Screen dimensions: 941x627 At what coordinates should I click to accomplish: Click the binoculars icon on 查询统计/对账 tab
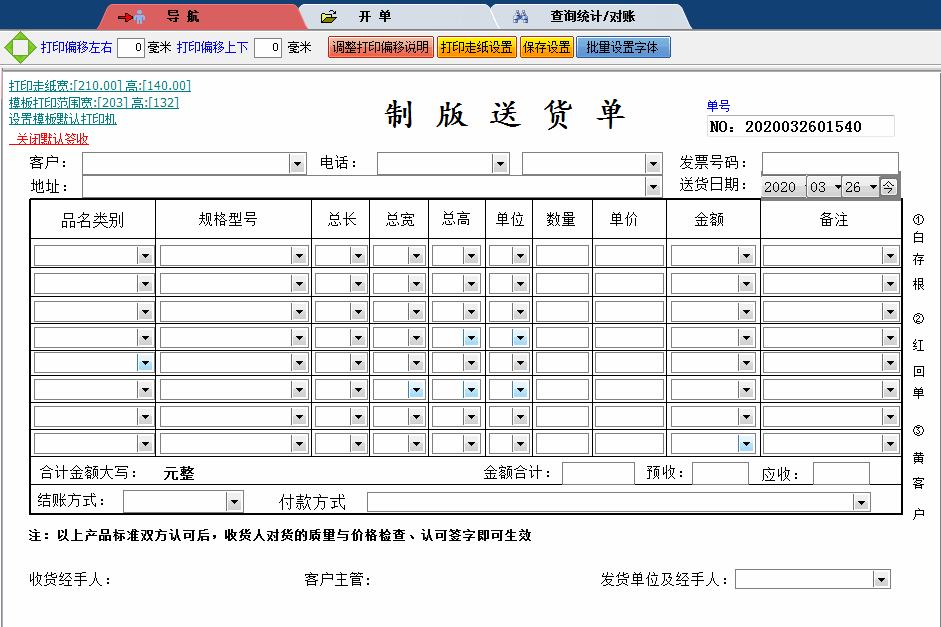coord(522,16)
